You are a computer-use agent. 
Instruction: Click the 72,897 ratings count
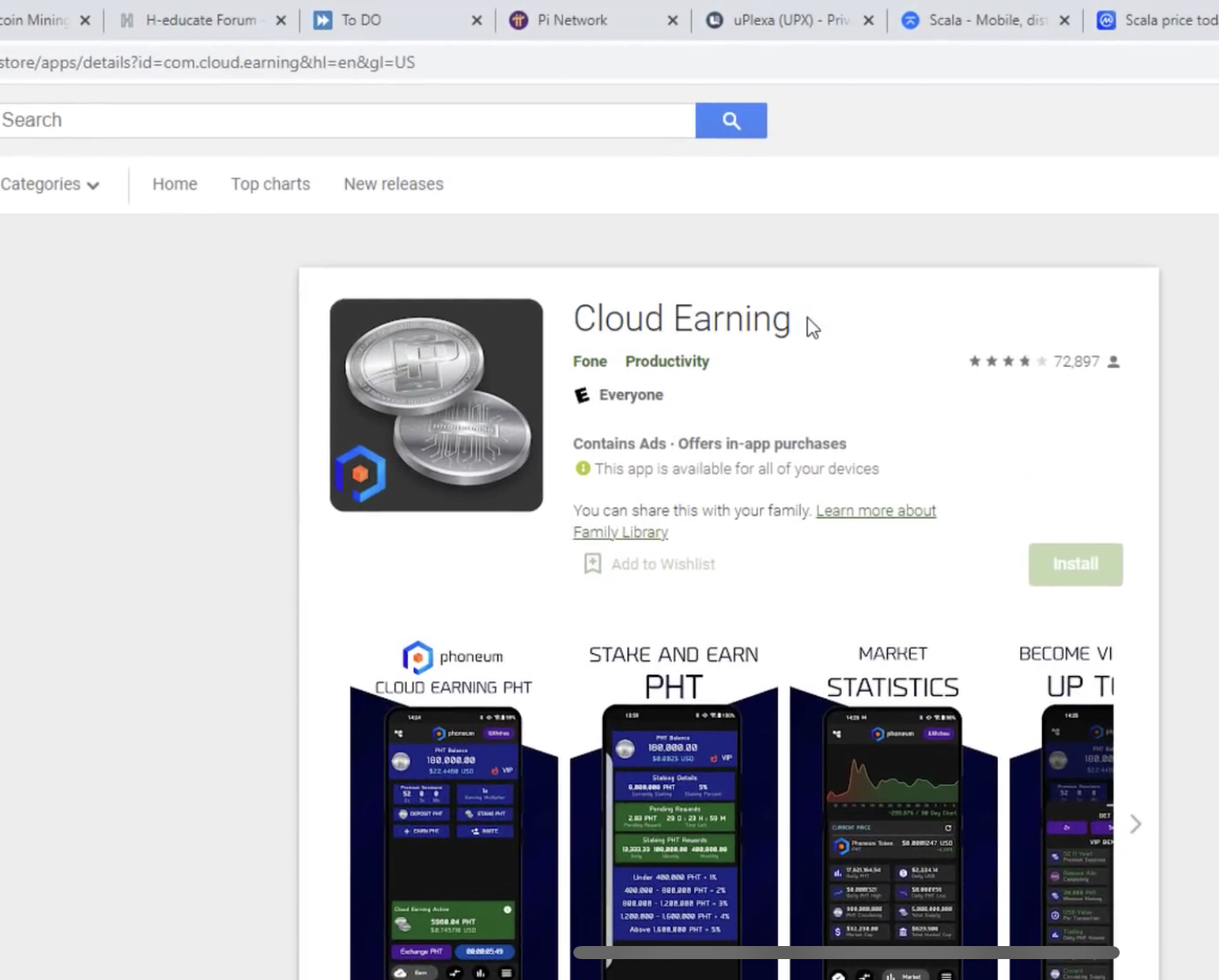pos(1076,362)
